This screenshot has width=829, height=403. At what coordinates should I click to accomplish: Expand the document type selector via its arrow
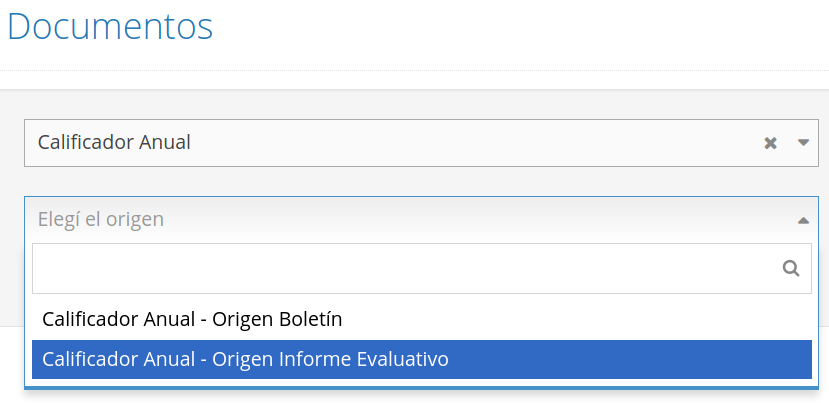(x=803, y=142)
